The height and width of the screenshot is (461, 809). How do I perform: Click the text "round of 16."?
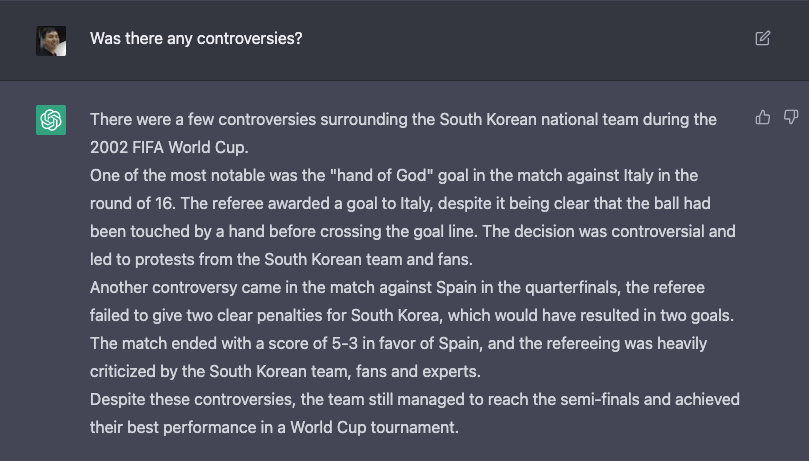(133, 204)
